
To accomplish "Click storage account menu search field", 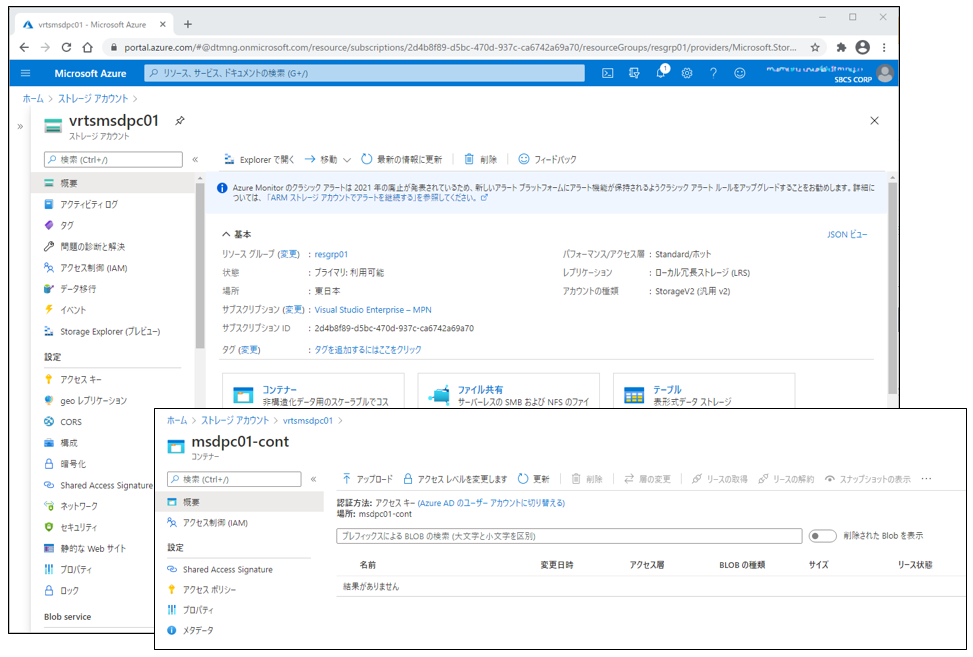I will pyautogui.click(x=114, y=159).
